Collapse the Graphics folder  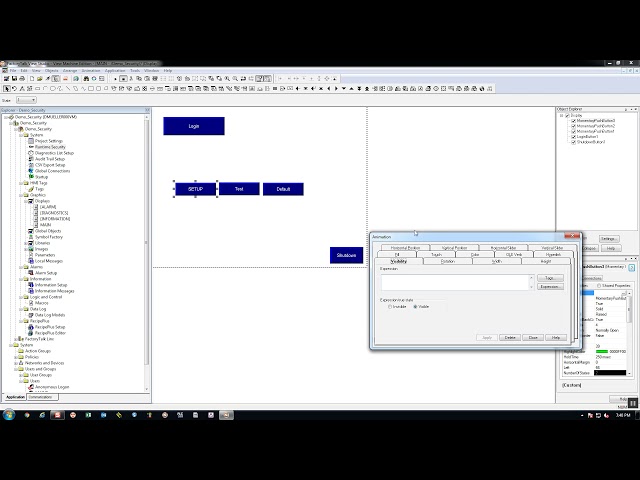(21, 195)
